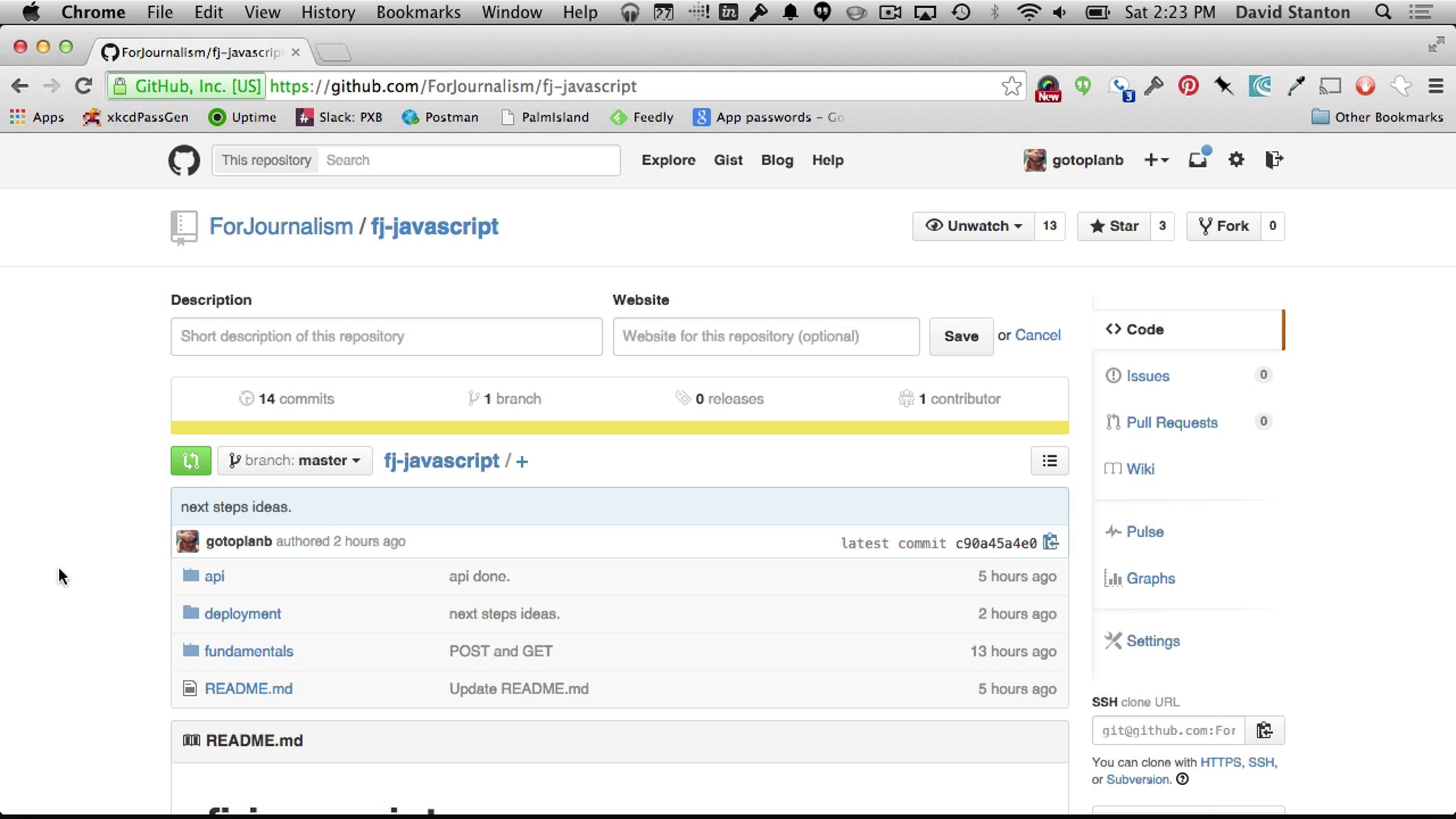The width and height of the screenshot is (1456, 819).
Task: Save the repository description
Action: 962,336
